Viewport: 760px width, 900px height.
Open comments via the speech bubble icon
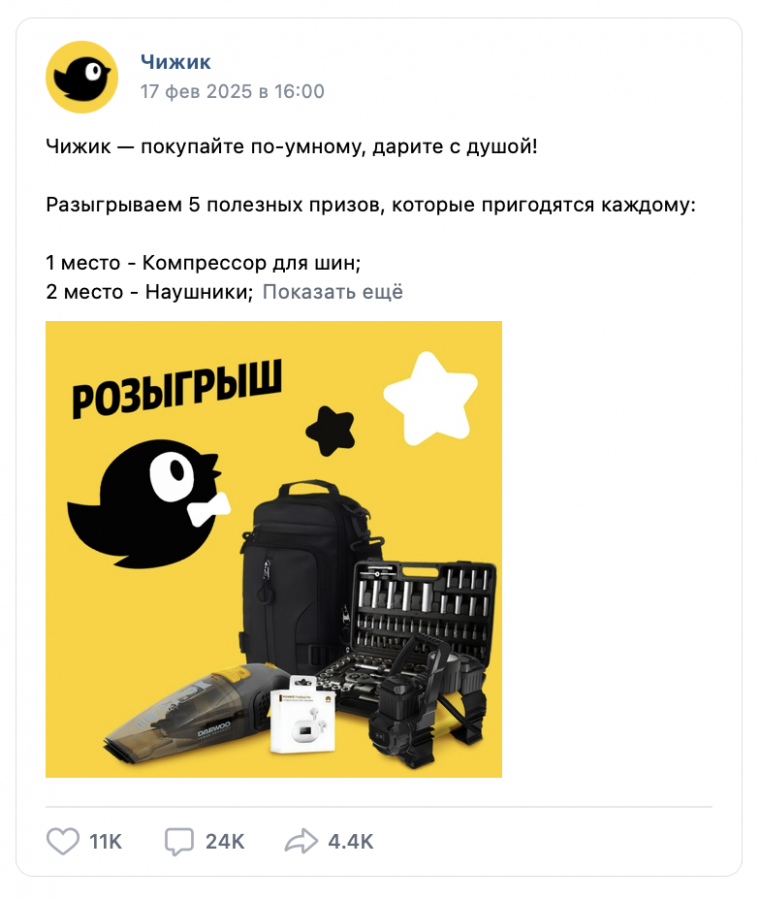click(179, 842)
